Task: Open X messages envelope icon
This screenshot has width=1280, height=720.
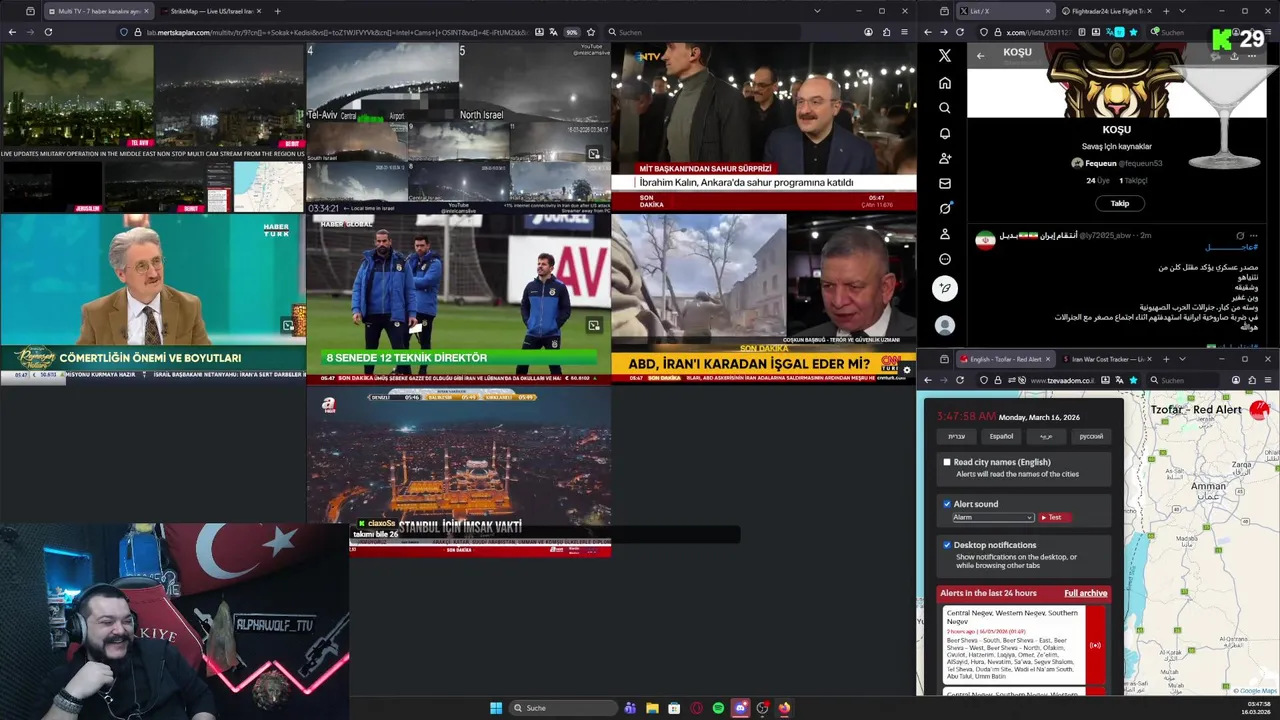Action: click(x=944, y=183)
